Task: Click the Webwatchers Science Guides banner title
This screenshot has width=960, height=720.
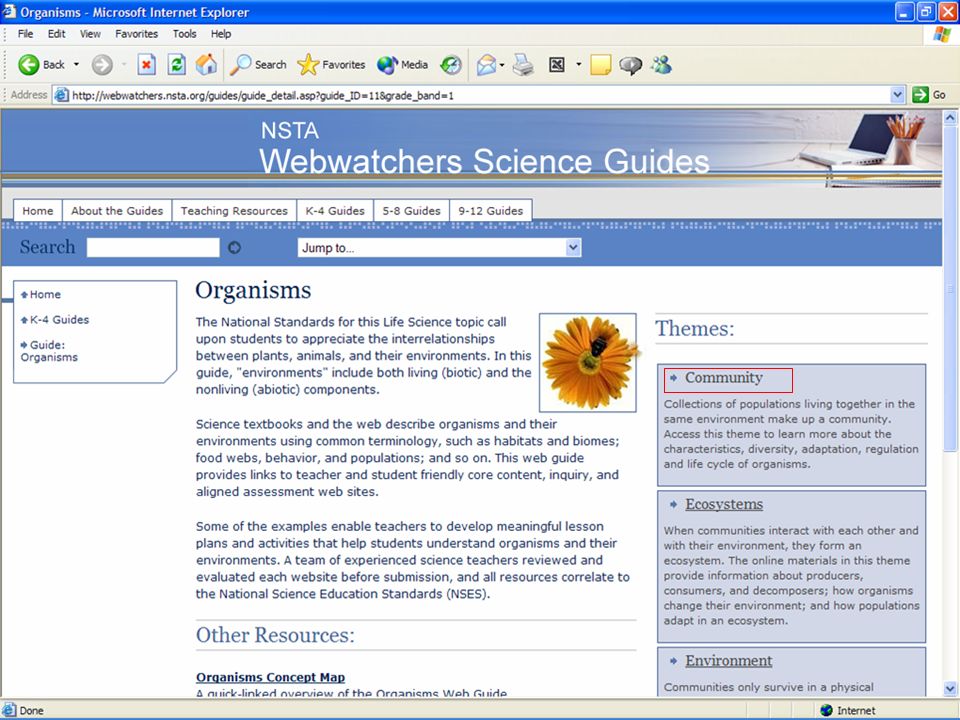Action: click(x=484, y=162)
